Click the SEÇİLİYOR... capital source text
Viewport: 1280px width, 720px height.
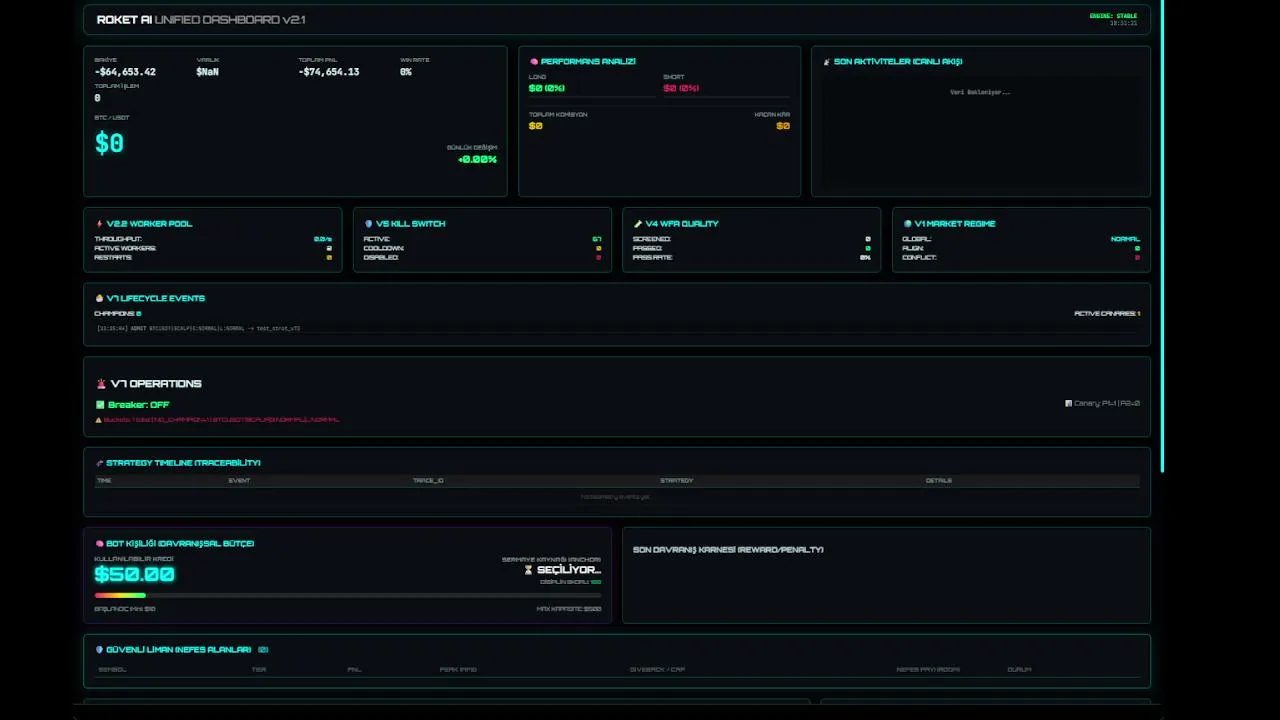569,570
